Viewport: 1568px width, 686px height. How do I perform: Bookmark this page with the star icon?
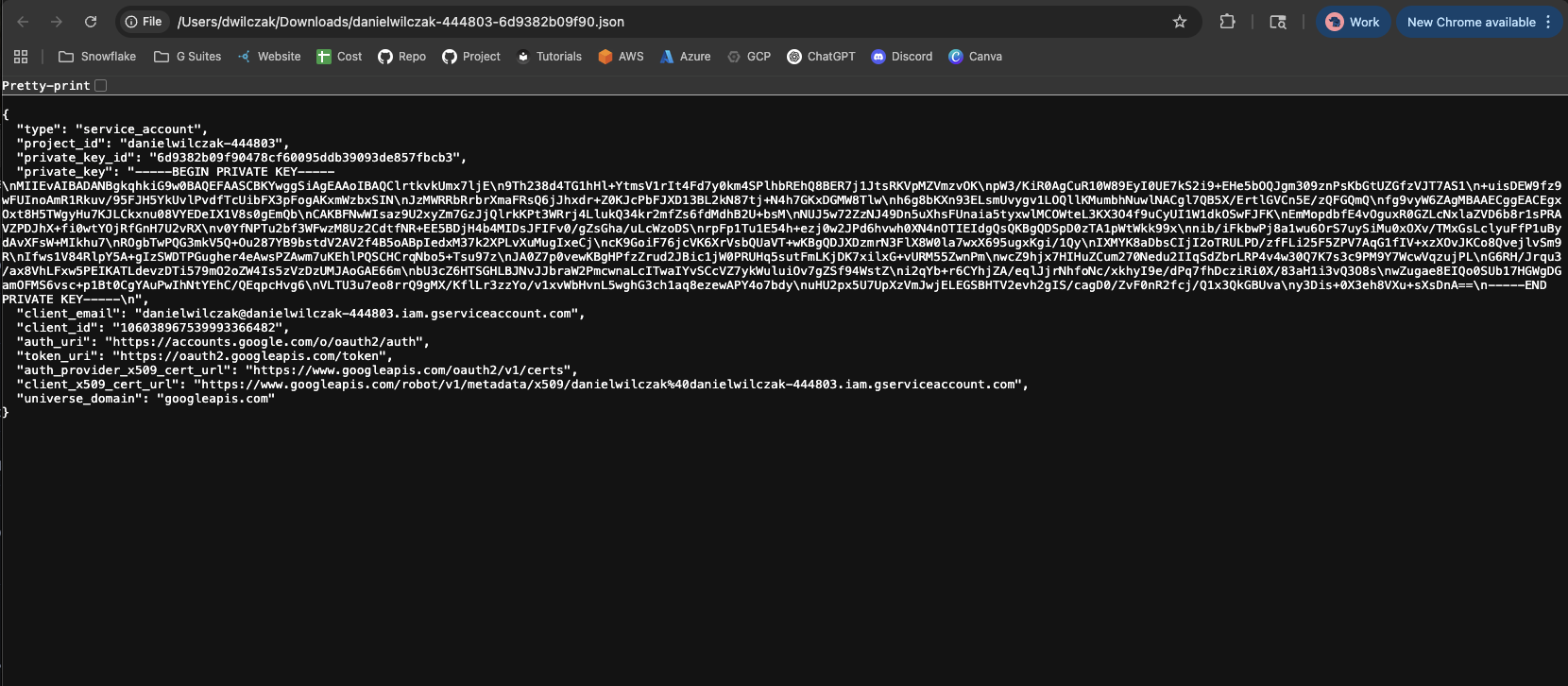click(1180, 22)
